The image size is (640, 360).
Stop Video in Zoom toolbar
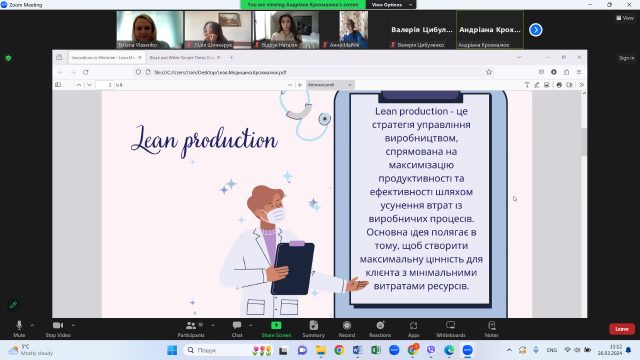pos(58,329)
